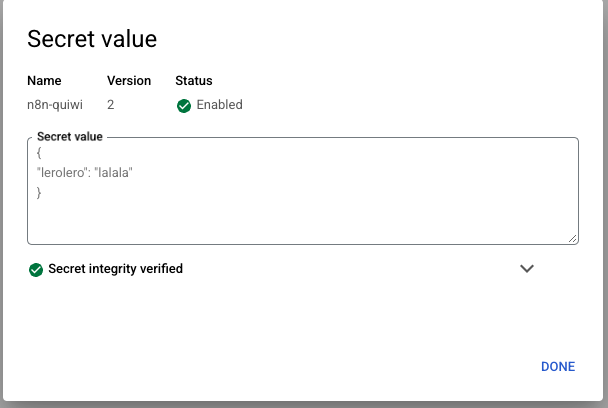
Task: Click the Version column header
Action: pos(129,81)
